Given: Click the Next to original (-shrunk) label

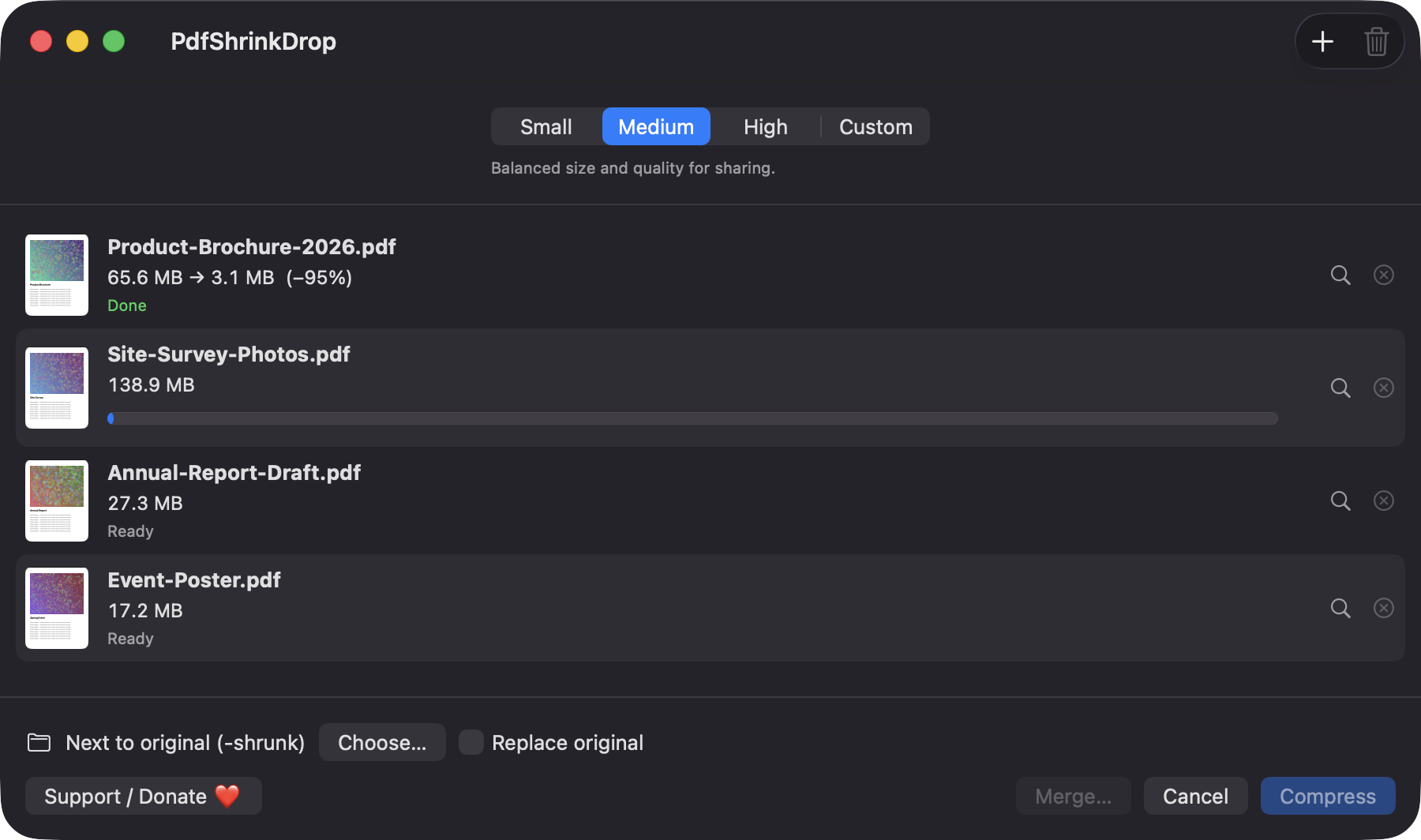Looking at the screenshot, I should [x=186, y=742].
